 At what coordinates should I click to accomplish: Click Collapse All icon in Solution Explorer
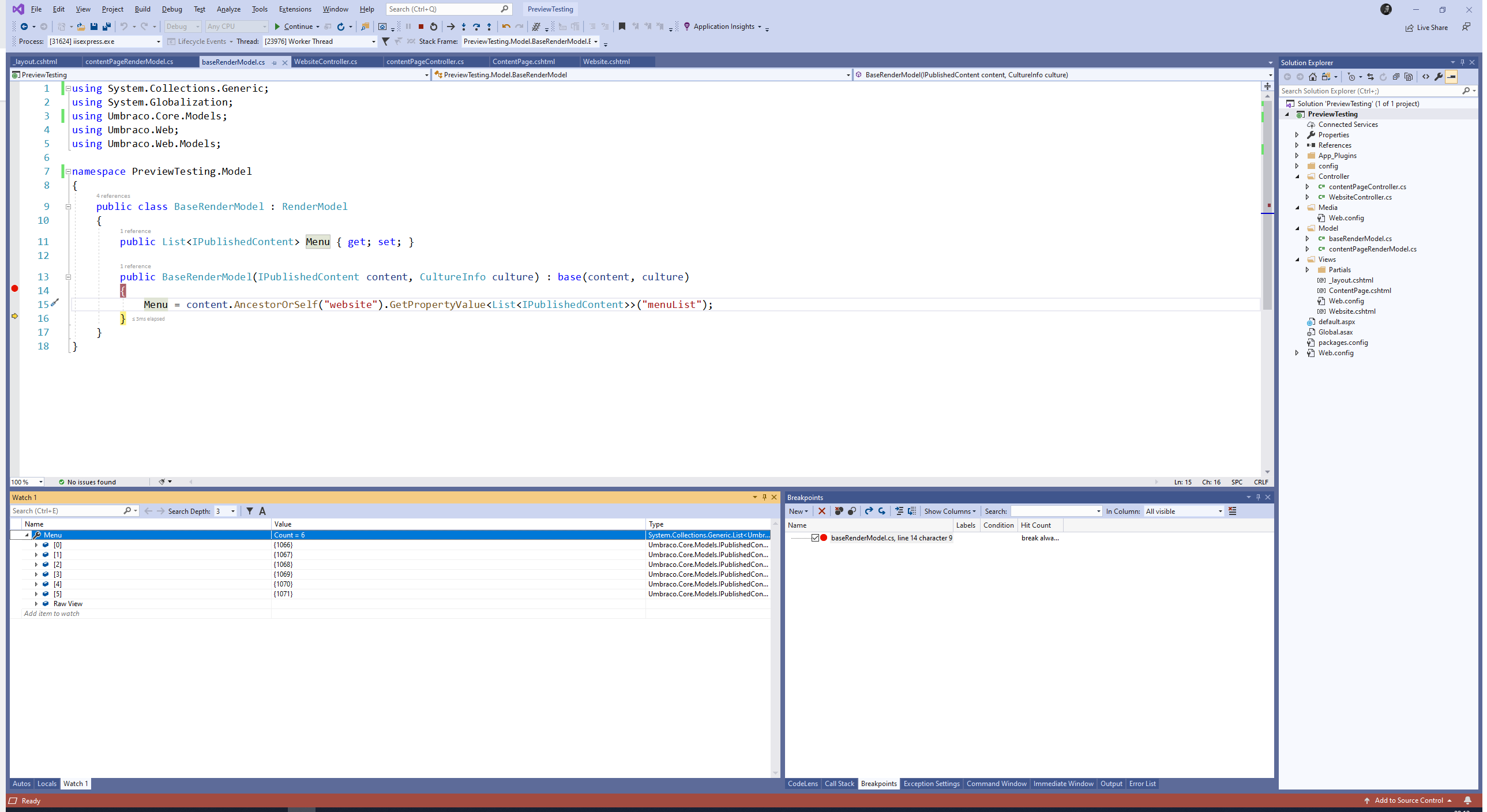coord(1396,77)
